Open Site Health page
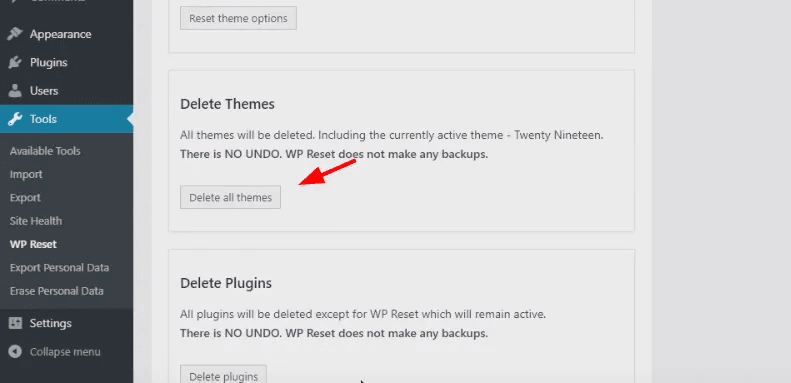 pyautogui.click(x=36, y=221)
